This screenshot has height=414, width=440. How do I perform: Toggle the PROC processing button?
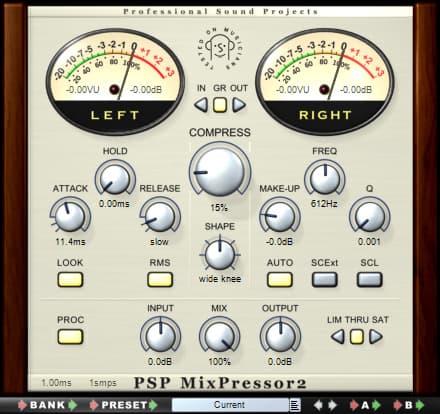pos(70,337)
